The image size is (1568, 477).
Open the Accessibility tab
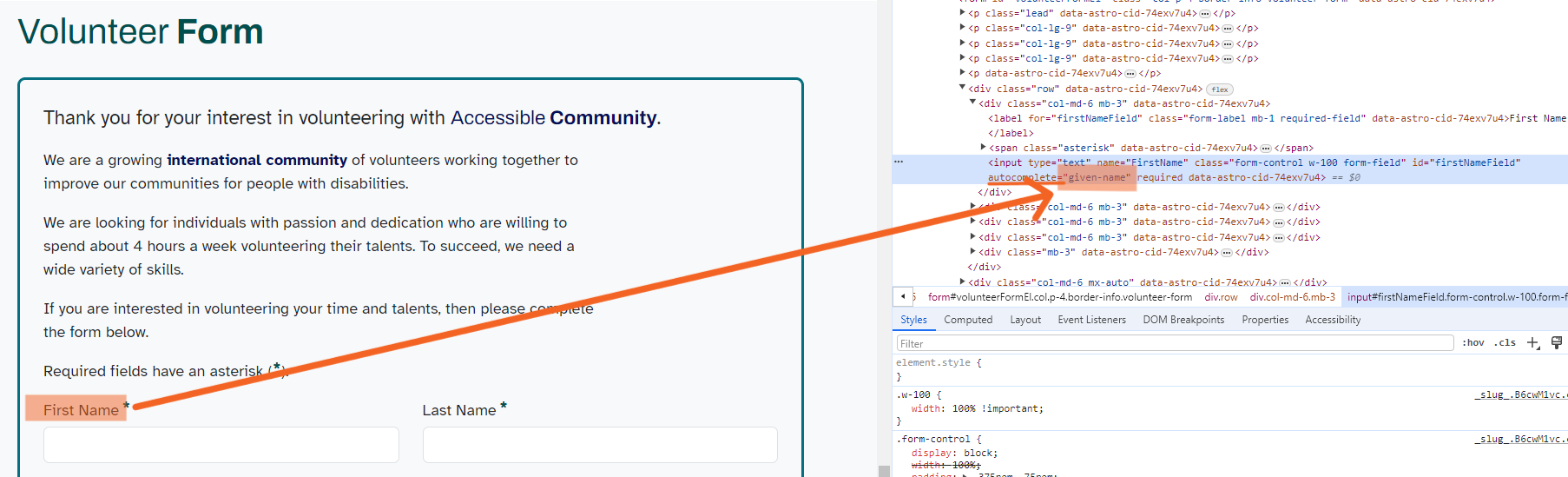[x=1333, y=320]
